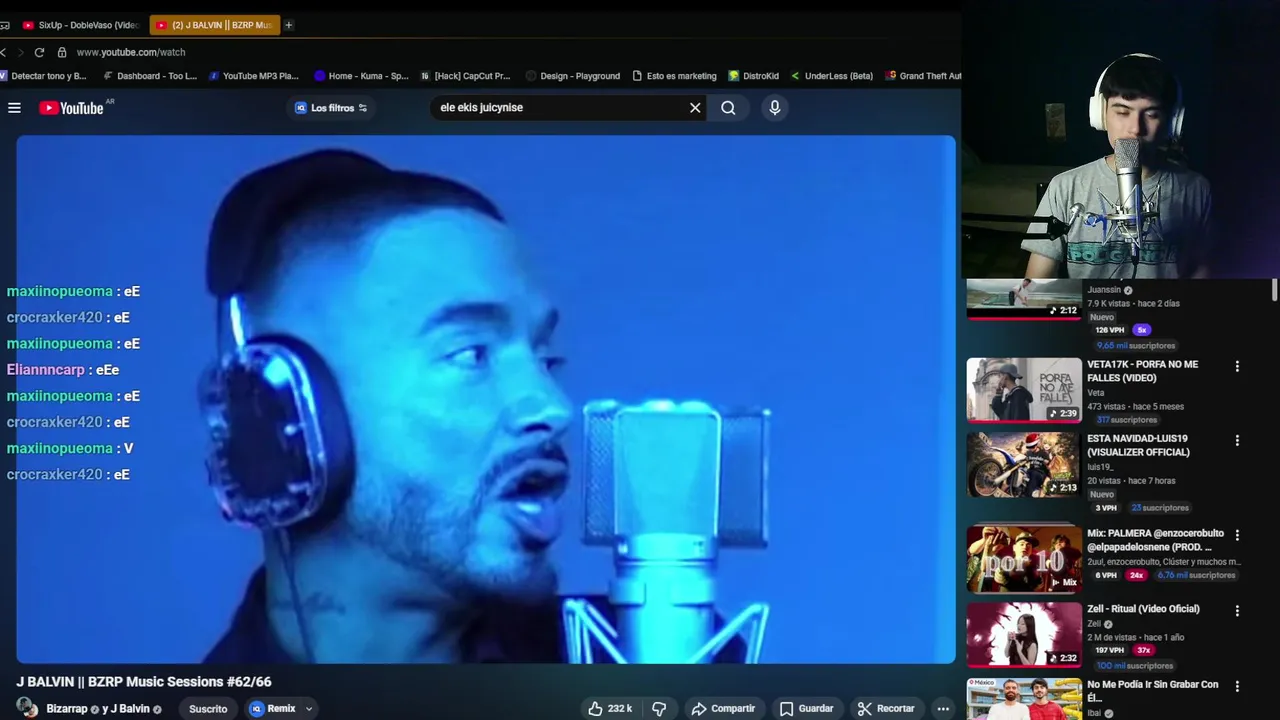Open the Grand Theft Auto bookmark
Image resolution: width=1280 pixels, height=720 pixels.
pos(924,76)
